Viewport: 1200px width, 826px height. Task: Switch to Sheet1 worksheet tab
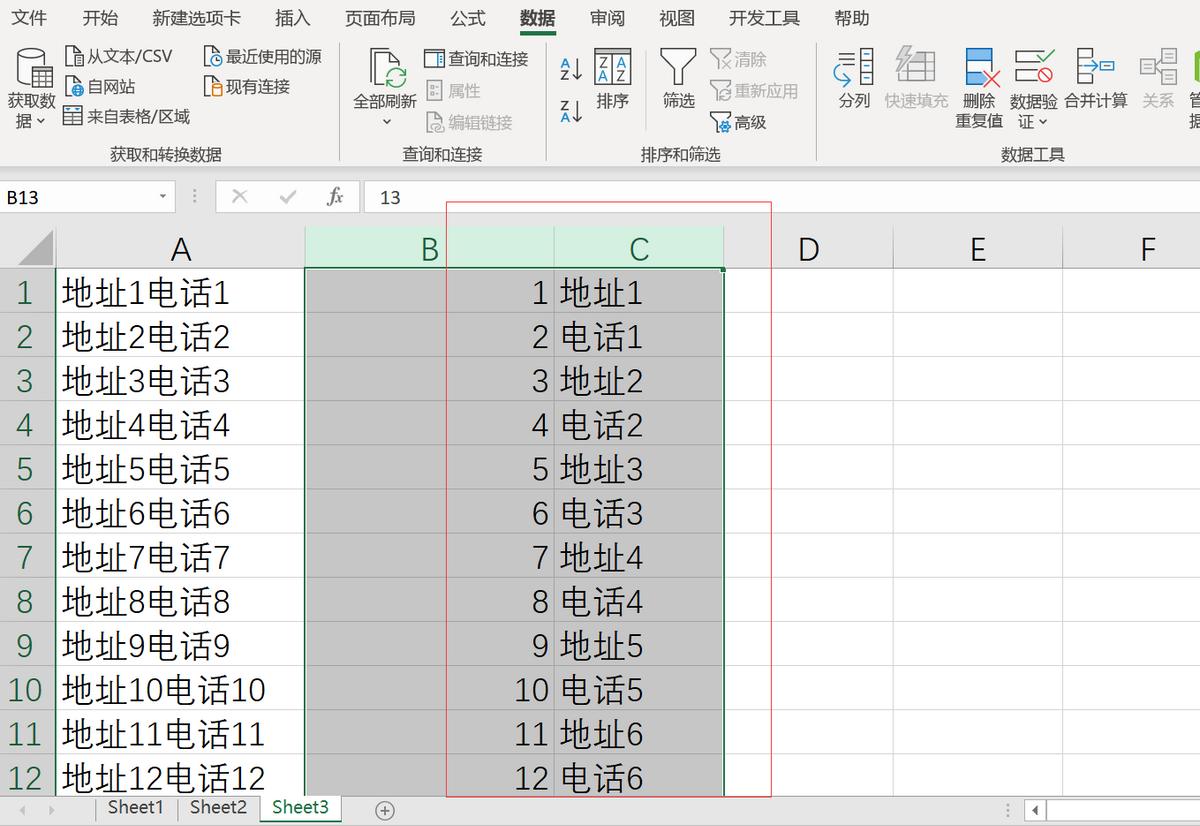[x=135, y=807]
